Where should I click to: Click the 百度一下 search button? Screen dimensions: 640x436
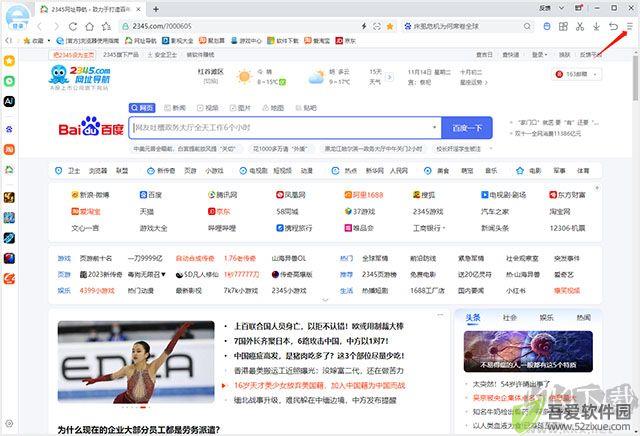(x=467, y=128)
